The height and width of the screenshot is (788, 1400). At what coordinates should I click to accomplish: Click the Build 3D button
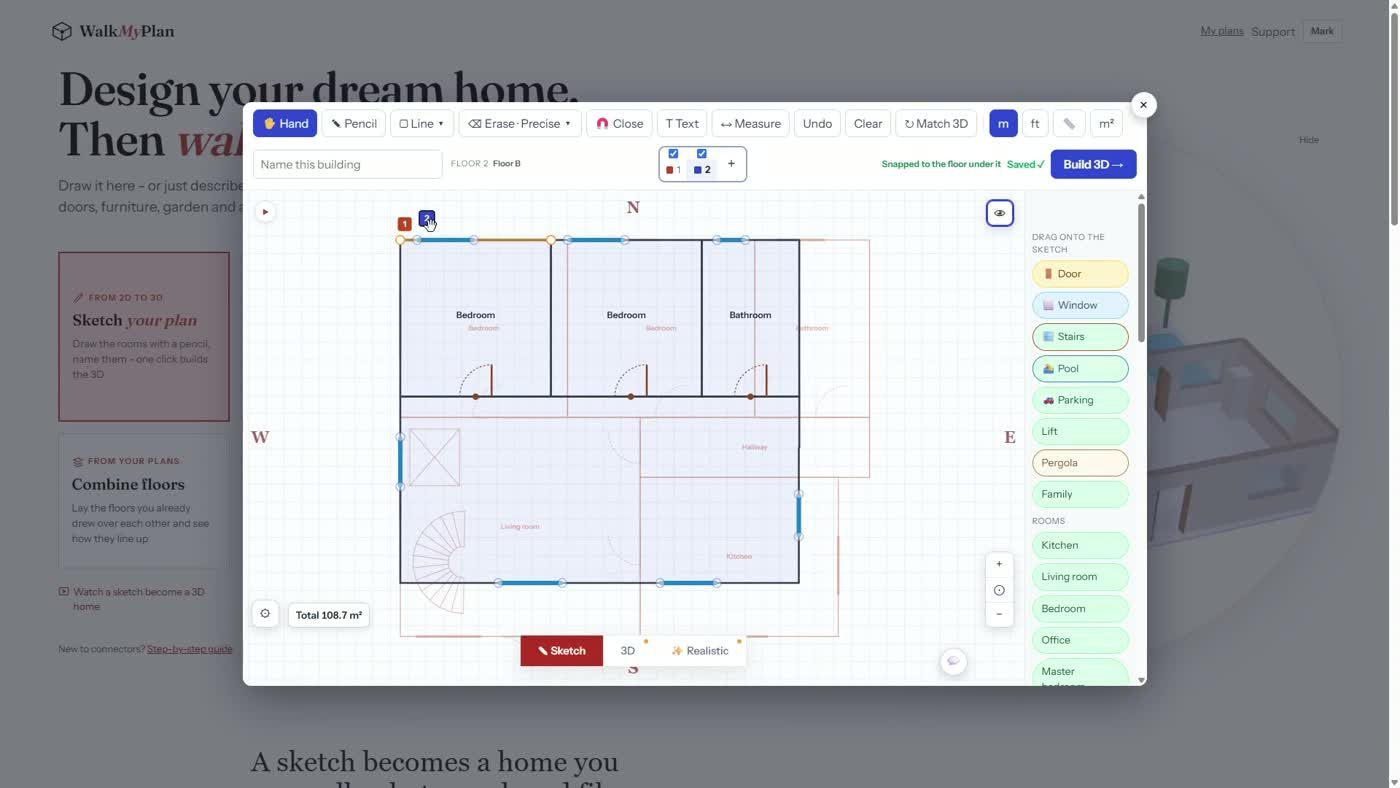click(x=1093, y=164)
